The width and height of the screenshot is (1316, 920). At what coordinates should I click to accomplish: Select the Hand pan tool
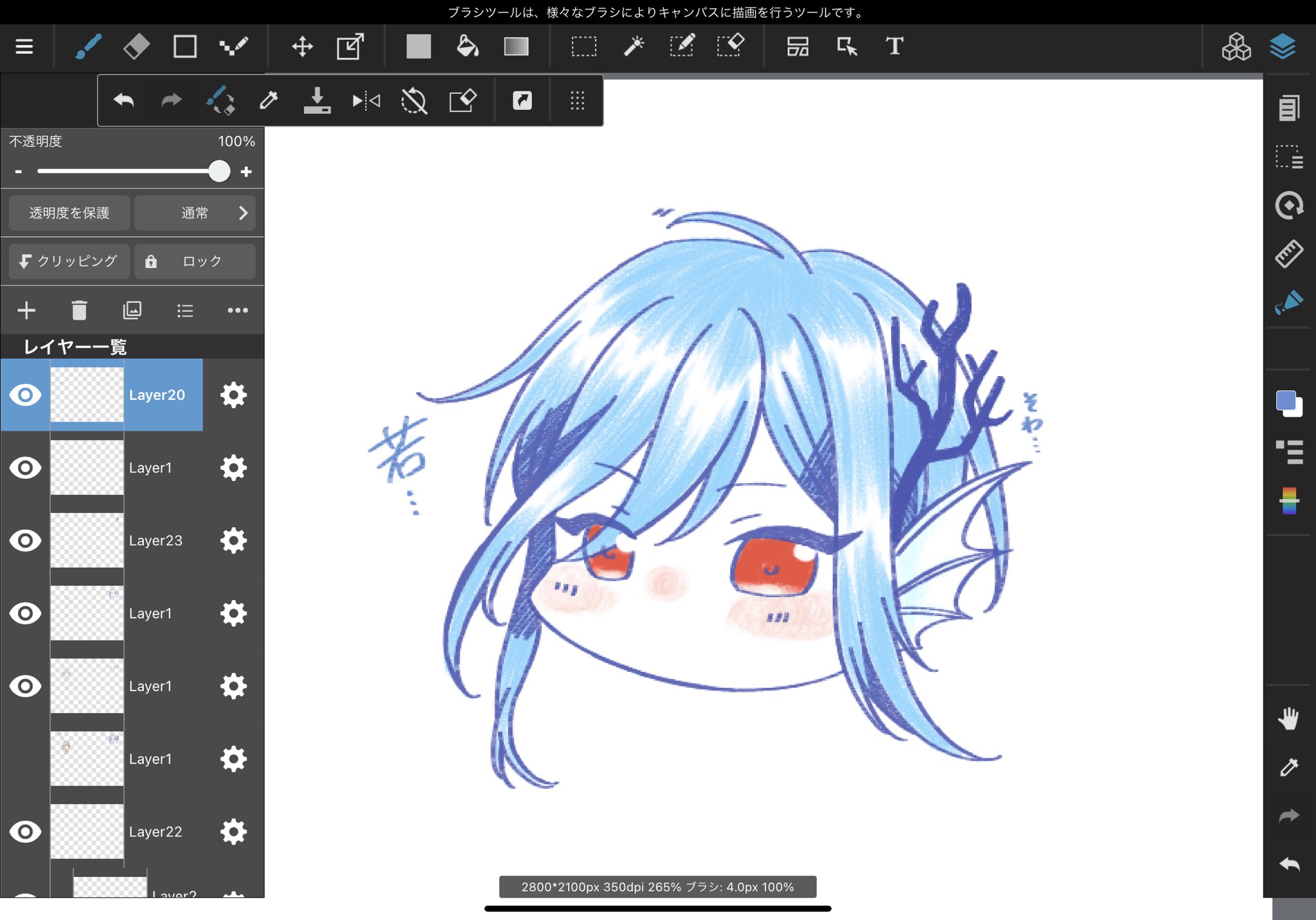pyautogui.click(x=1288, y=718)
